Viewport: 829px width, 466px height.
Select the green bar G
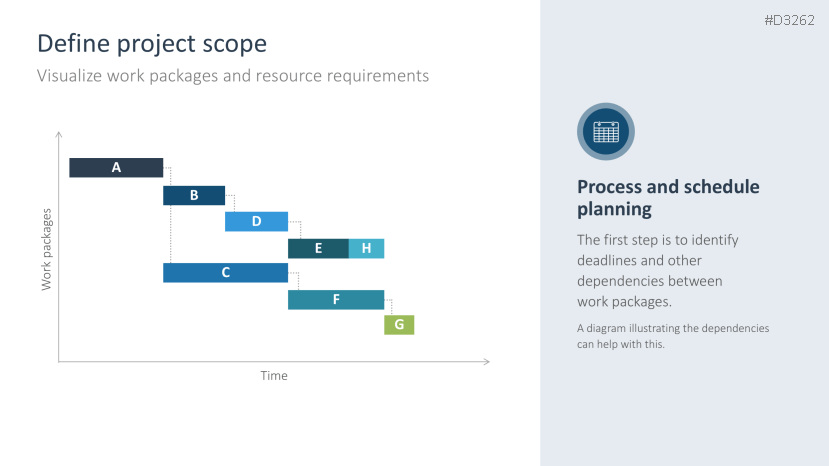point(399,324)
